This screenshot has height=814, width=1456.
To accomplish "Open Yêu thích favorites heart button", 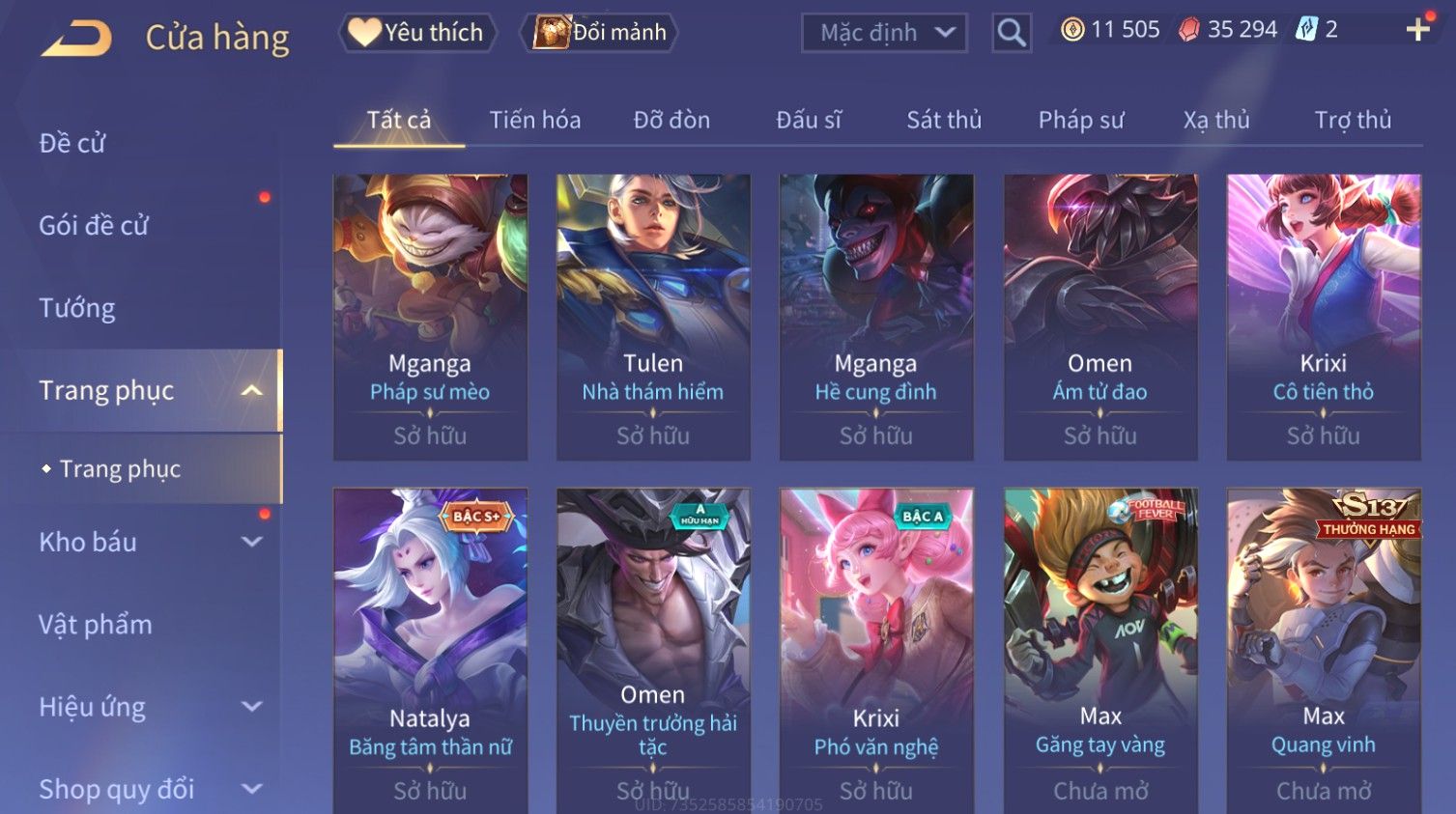I will [x=417, y=33].
